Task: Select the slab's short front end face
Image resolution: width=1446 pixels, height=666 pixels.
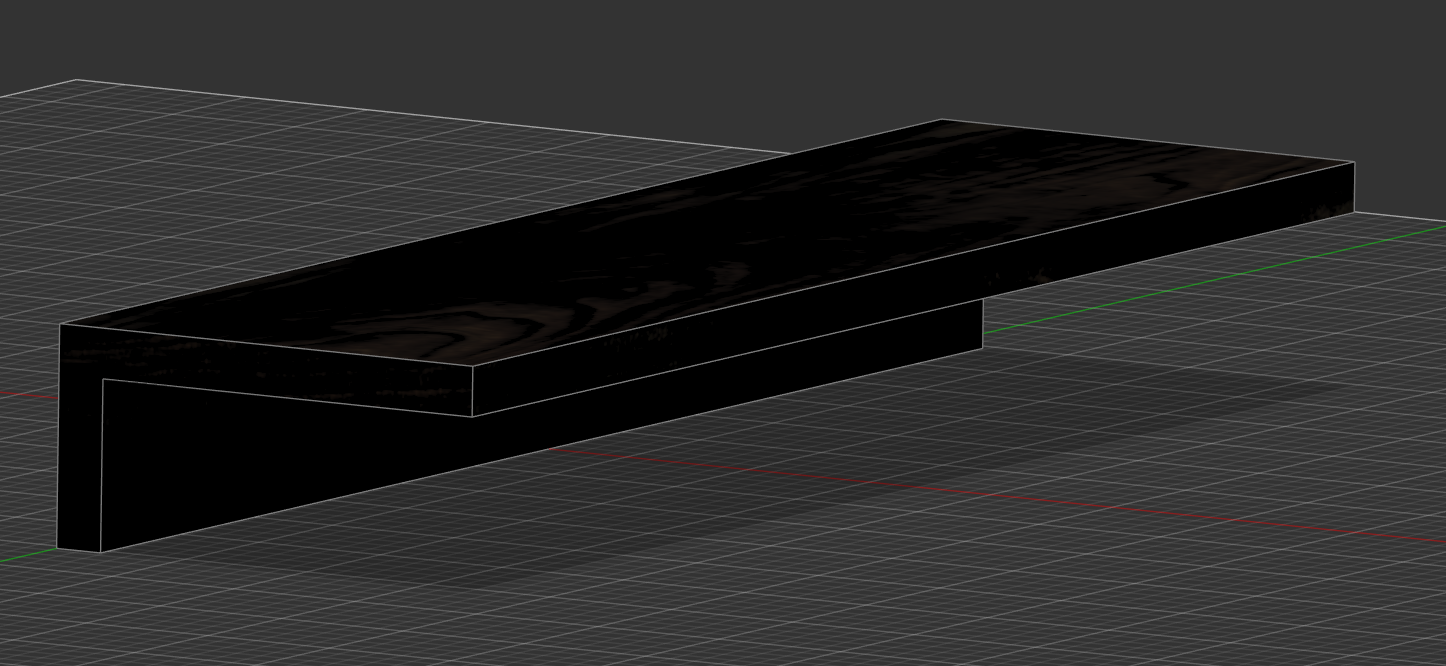Action: (265, 370)
